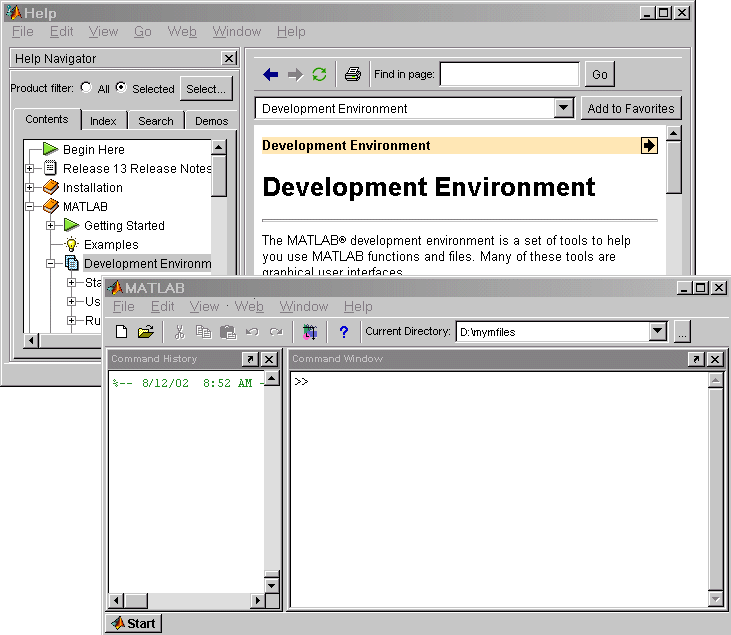Click the blue Back arrow in Help
This screenshot has height=635, width=731.
click(x=270, y=75)
